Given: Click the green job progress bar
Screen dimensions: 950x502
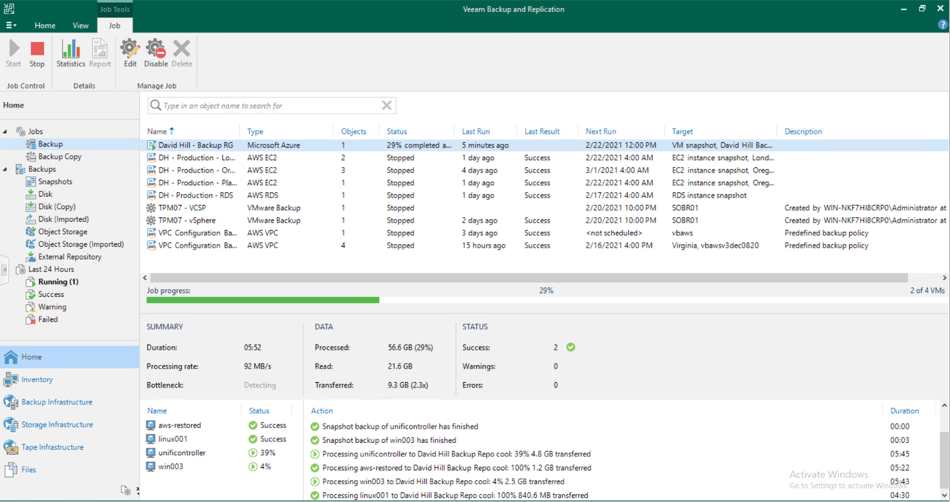Looking at the screenshot, I should 262,300.
